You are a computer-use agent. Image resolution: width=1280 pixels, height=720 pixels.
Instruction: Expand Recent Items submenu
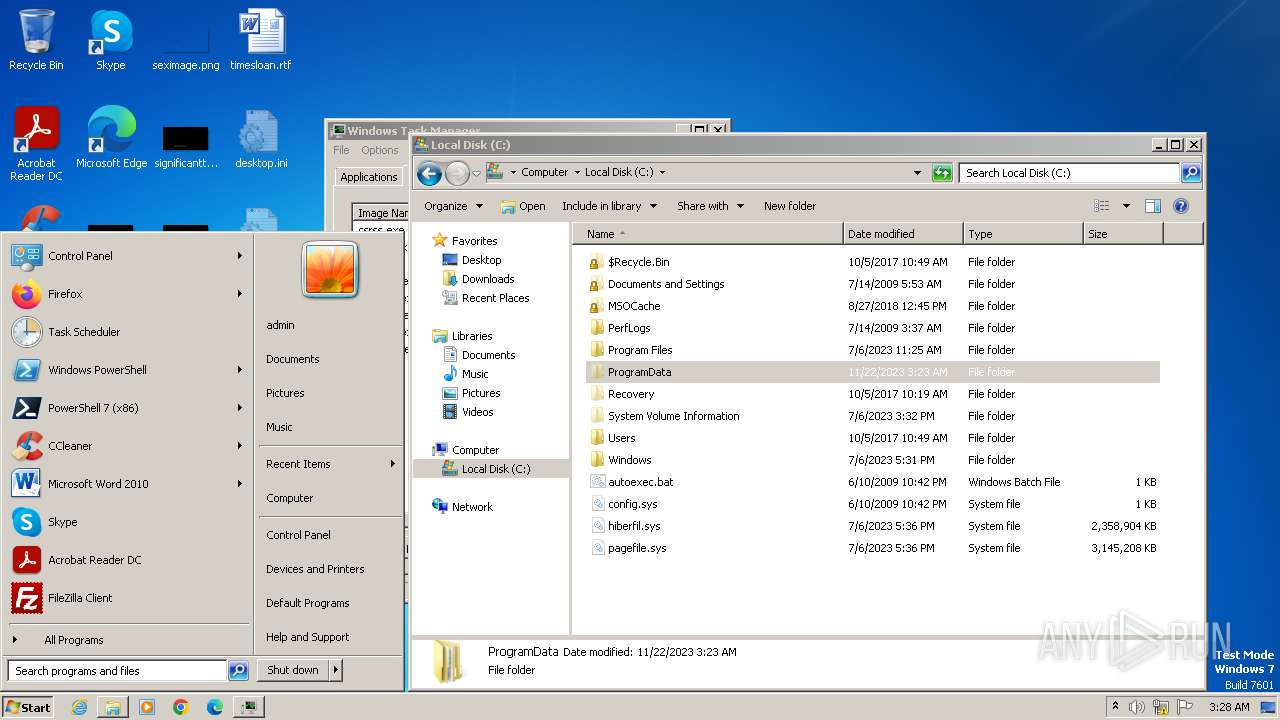click(330, 464)
